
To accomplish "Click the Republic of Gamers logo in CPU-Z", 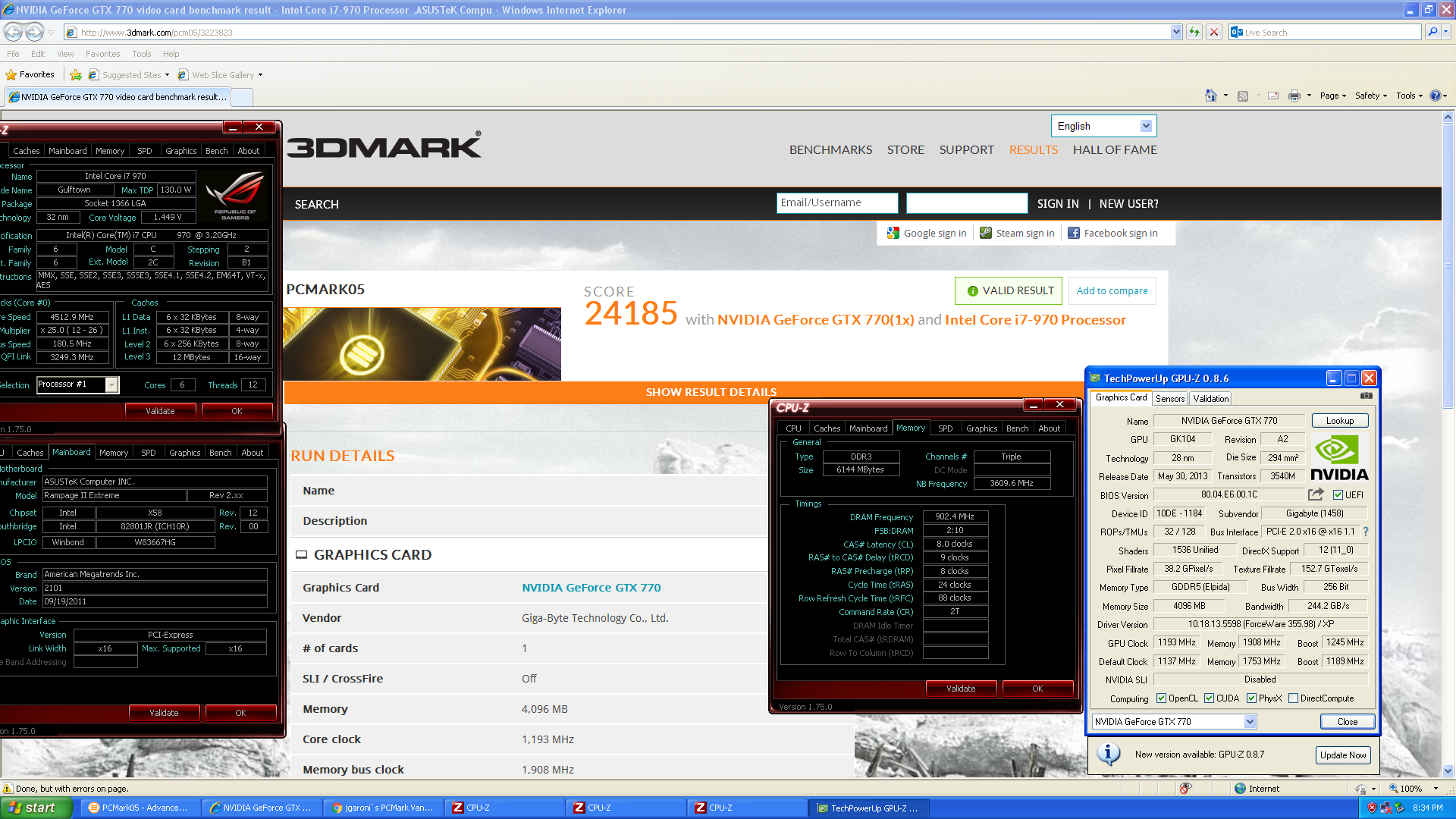I will [235, 195].
